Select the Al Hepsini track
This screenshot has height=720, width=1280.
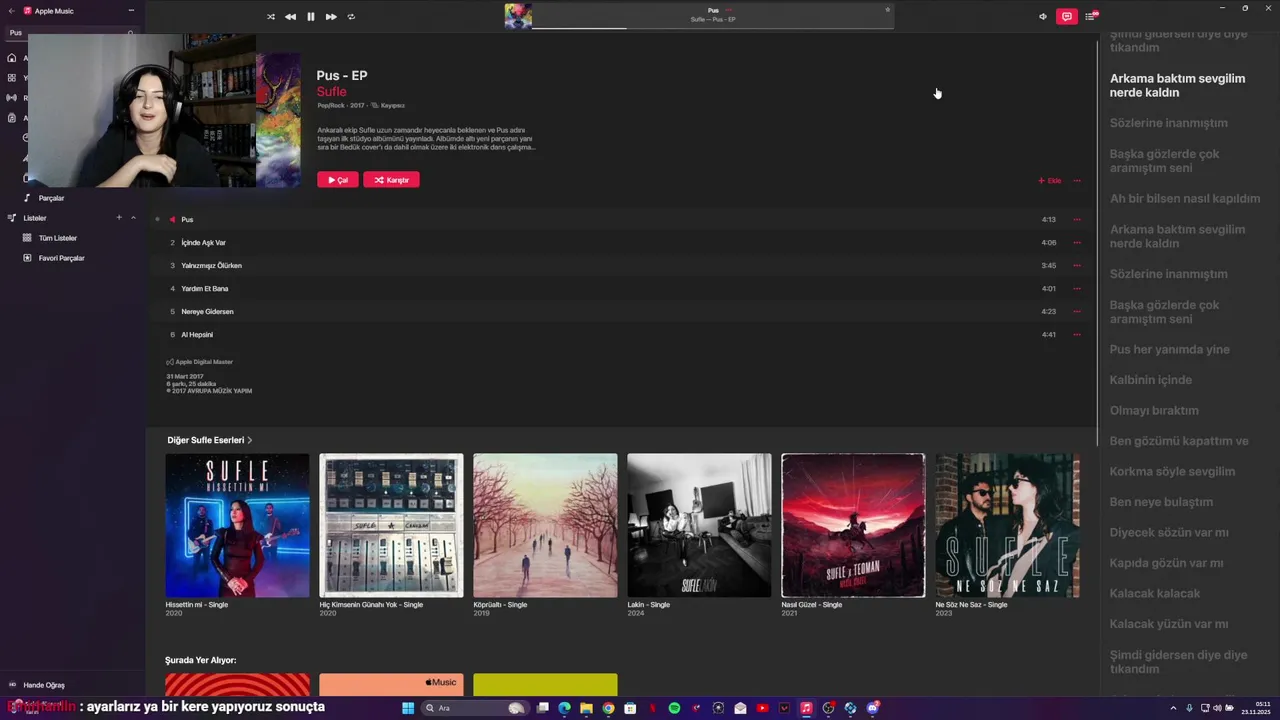pyautogui.click(x=620, y=335)
